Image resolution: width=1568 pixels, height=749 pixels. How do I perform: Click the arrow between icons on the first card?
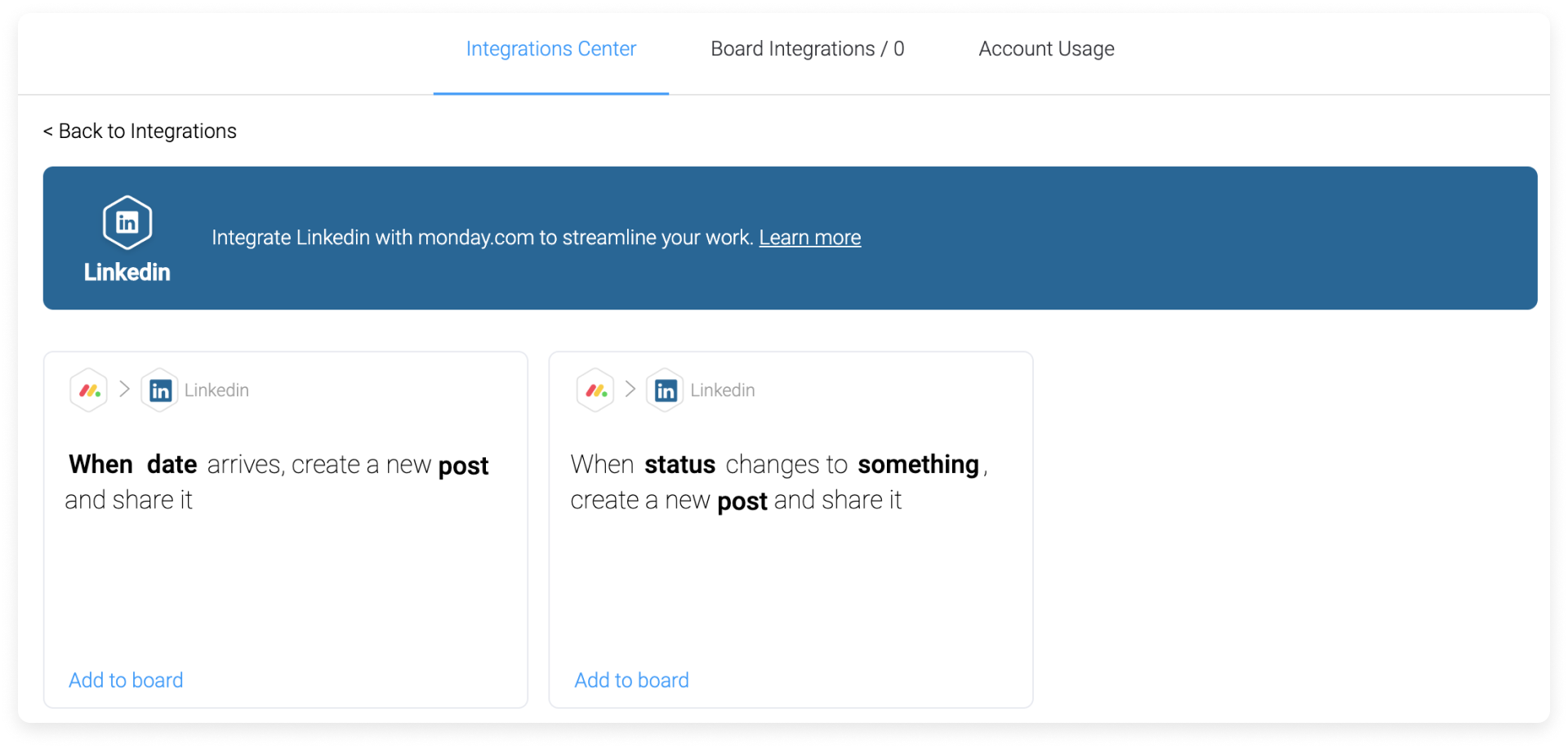(124, 390)
